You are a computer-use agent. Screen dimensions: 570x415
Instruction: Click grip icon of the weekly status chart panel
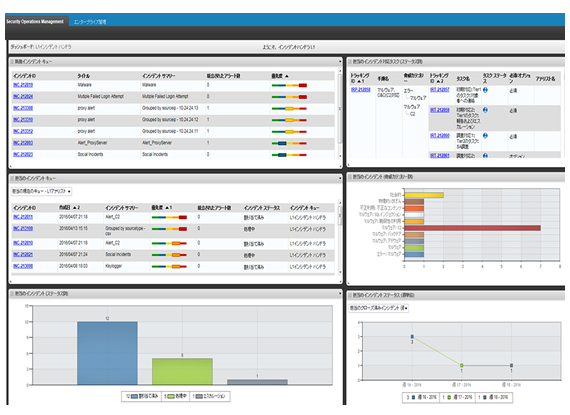350,295
